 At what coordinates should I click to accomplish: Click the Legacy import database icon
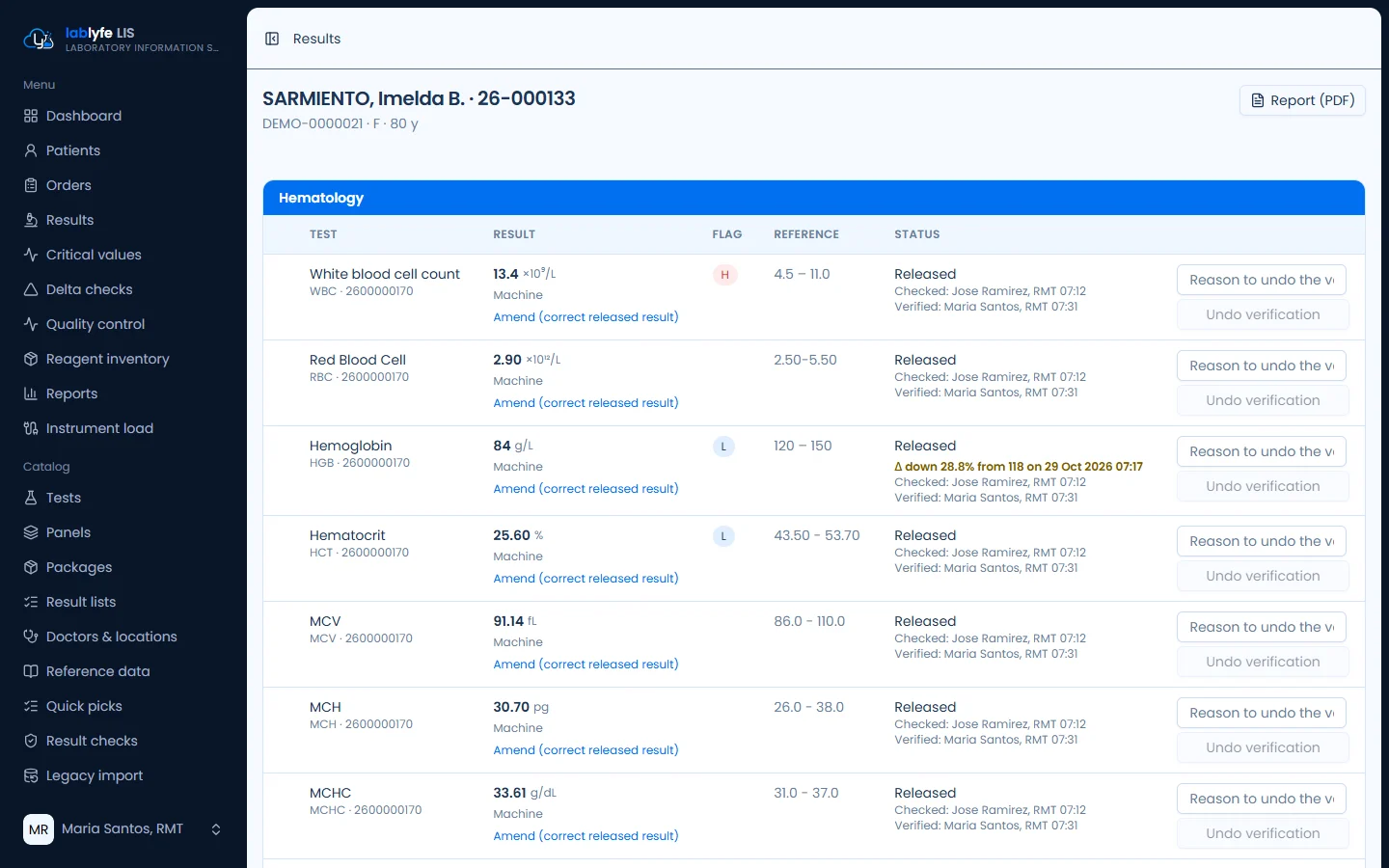[x=31, y=775]
